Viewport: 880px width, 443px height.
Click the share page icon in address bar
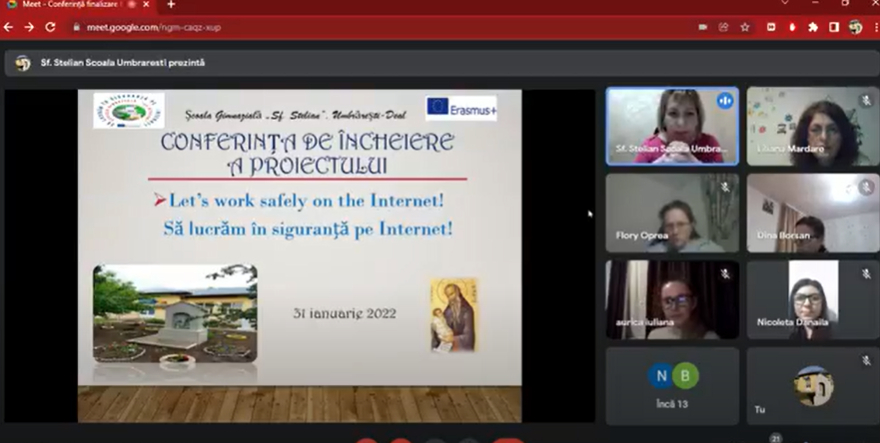pos(723,27)
